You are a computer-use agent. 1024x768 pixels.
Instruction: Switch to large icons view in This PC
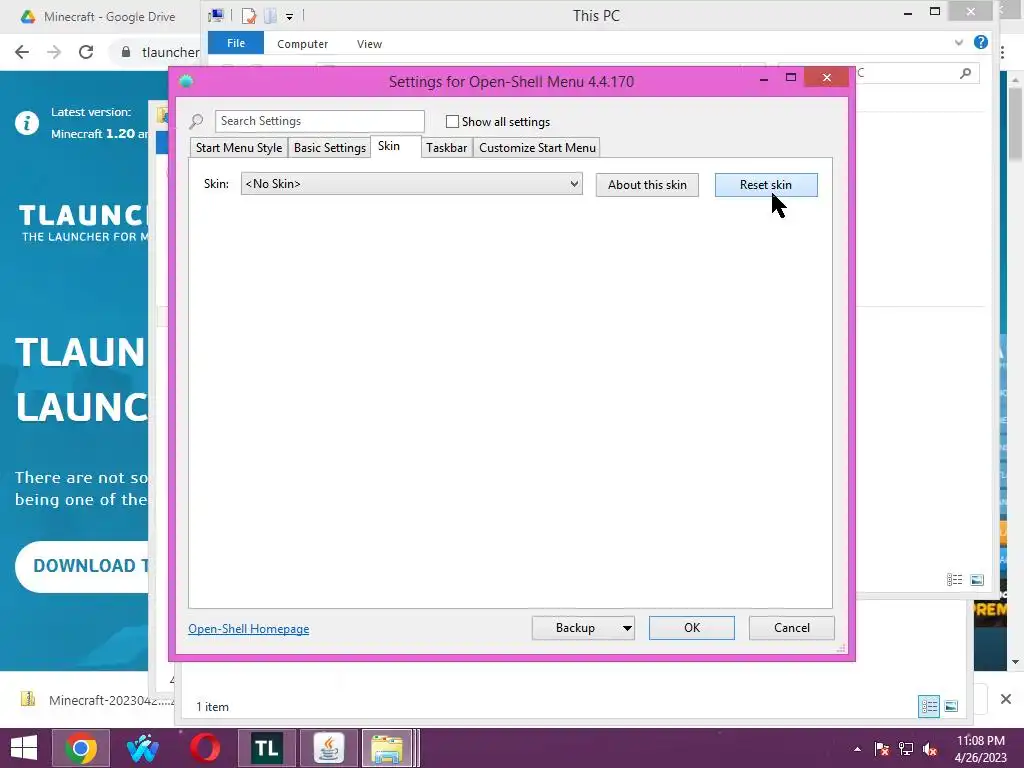(977, 580)
